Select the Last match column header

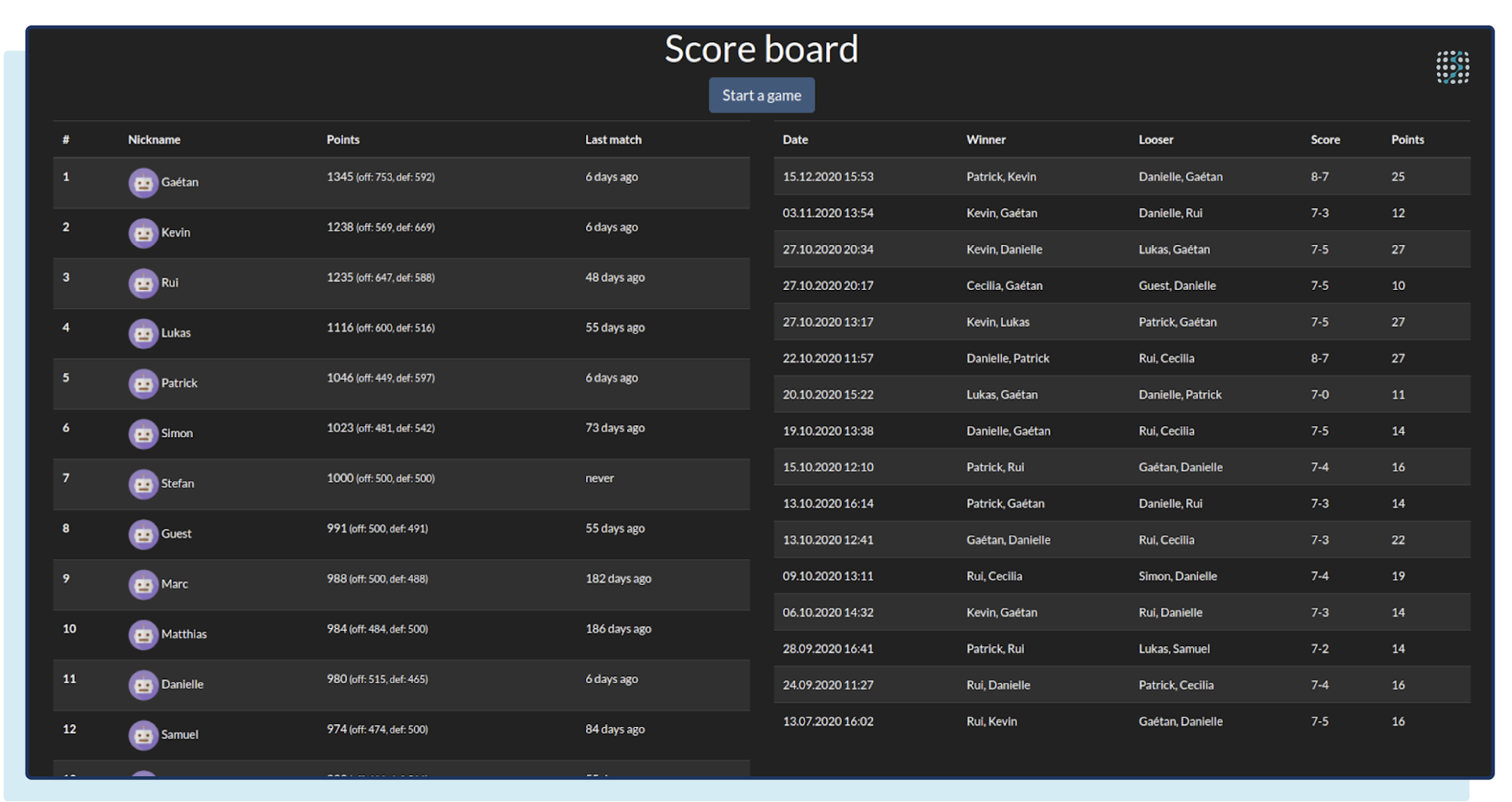[x=613, y=139]
